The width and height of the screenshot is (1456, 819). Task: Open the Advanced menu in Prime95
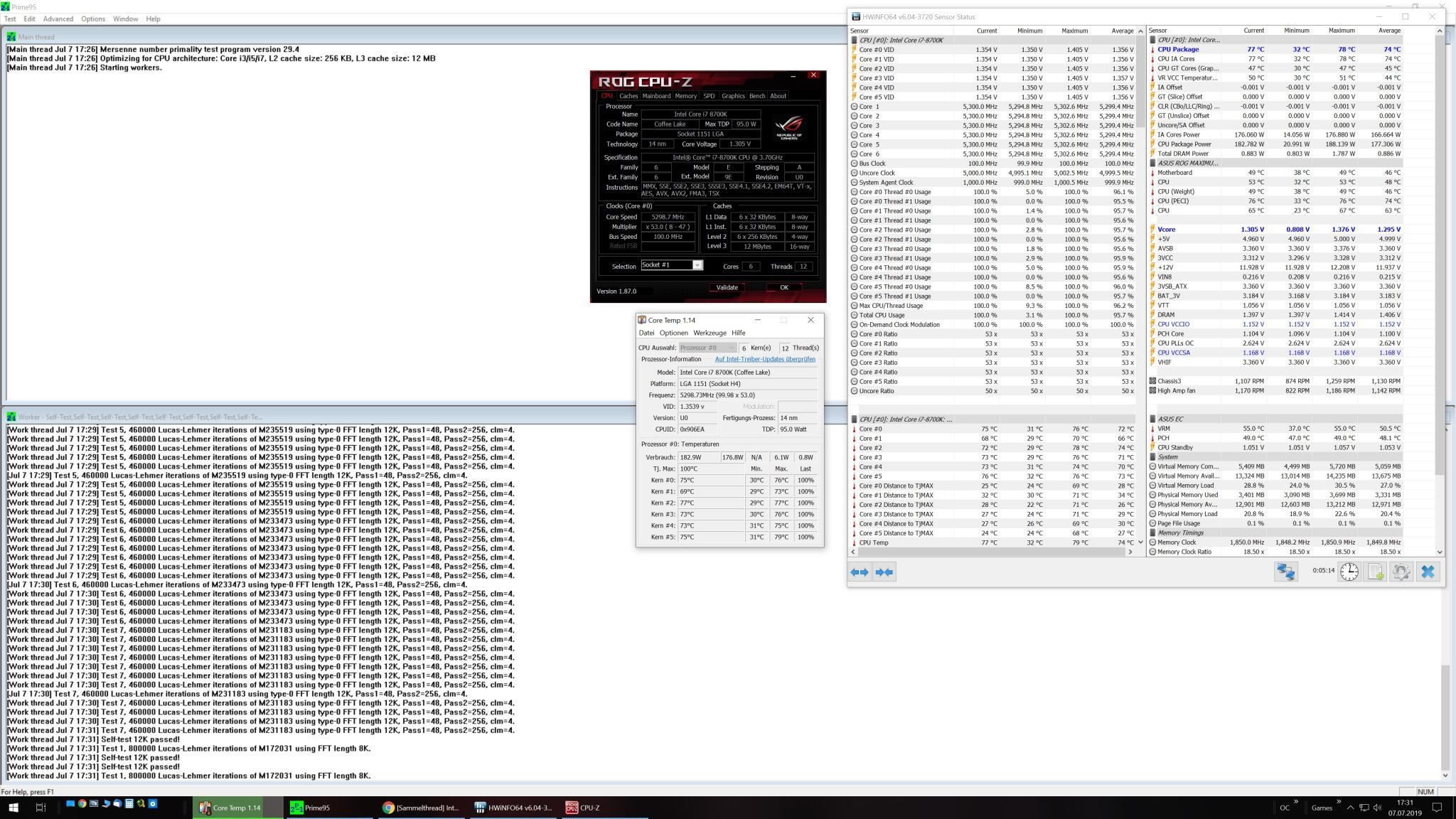click(x=58, y=18)
